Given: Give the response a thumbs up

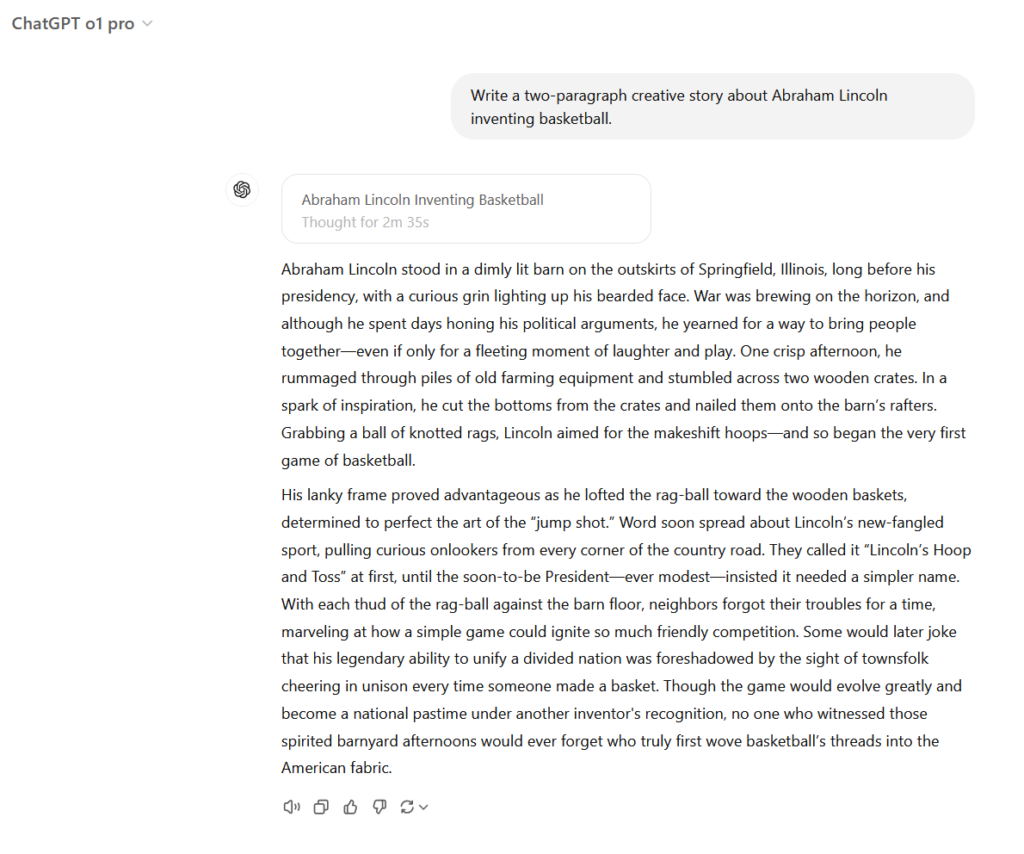Looking at the screenshot, I should [x=350, y=807].
